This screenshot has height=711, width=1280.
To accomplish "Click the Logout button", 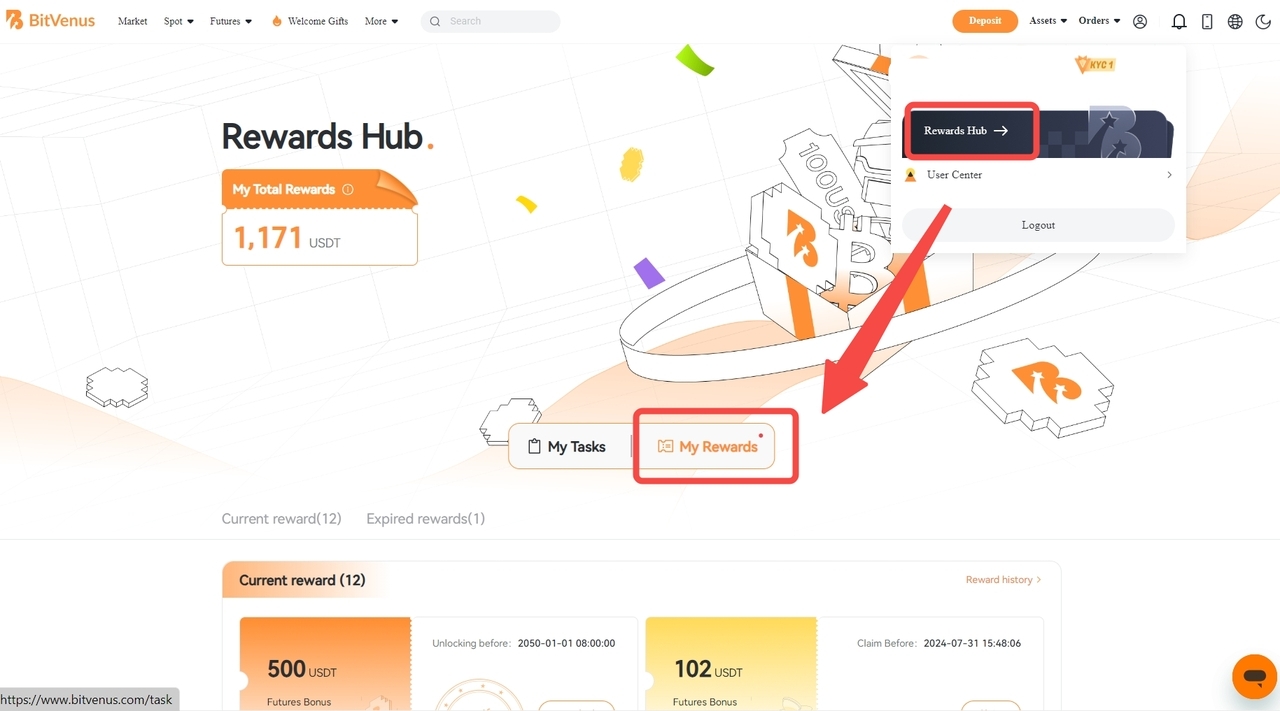I will coord(1038,225).
